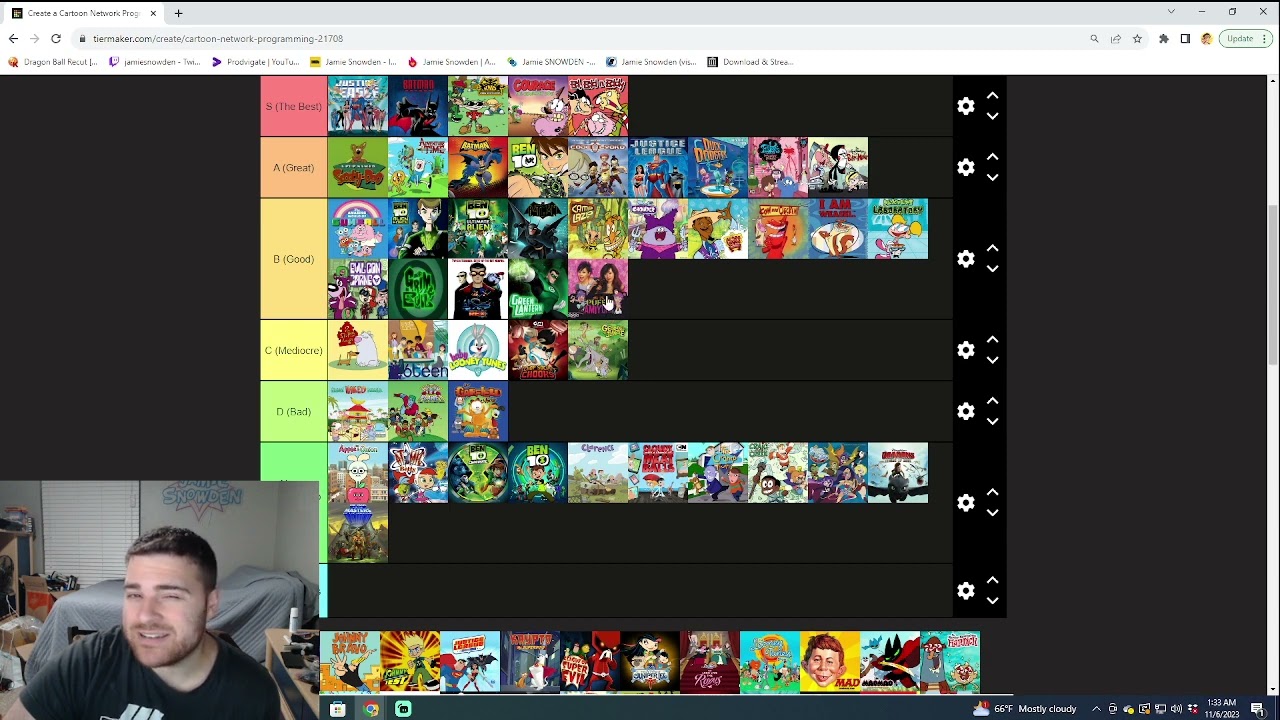Open the Chrome icon in the taskbar
Viewport: 1280px width, 720px height.
371,709
